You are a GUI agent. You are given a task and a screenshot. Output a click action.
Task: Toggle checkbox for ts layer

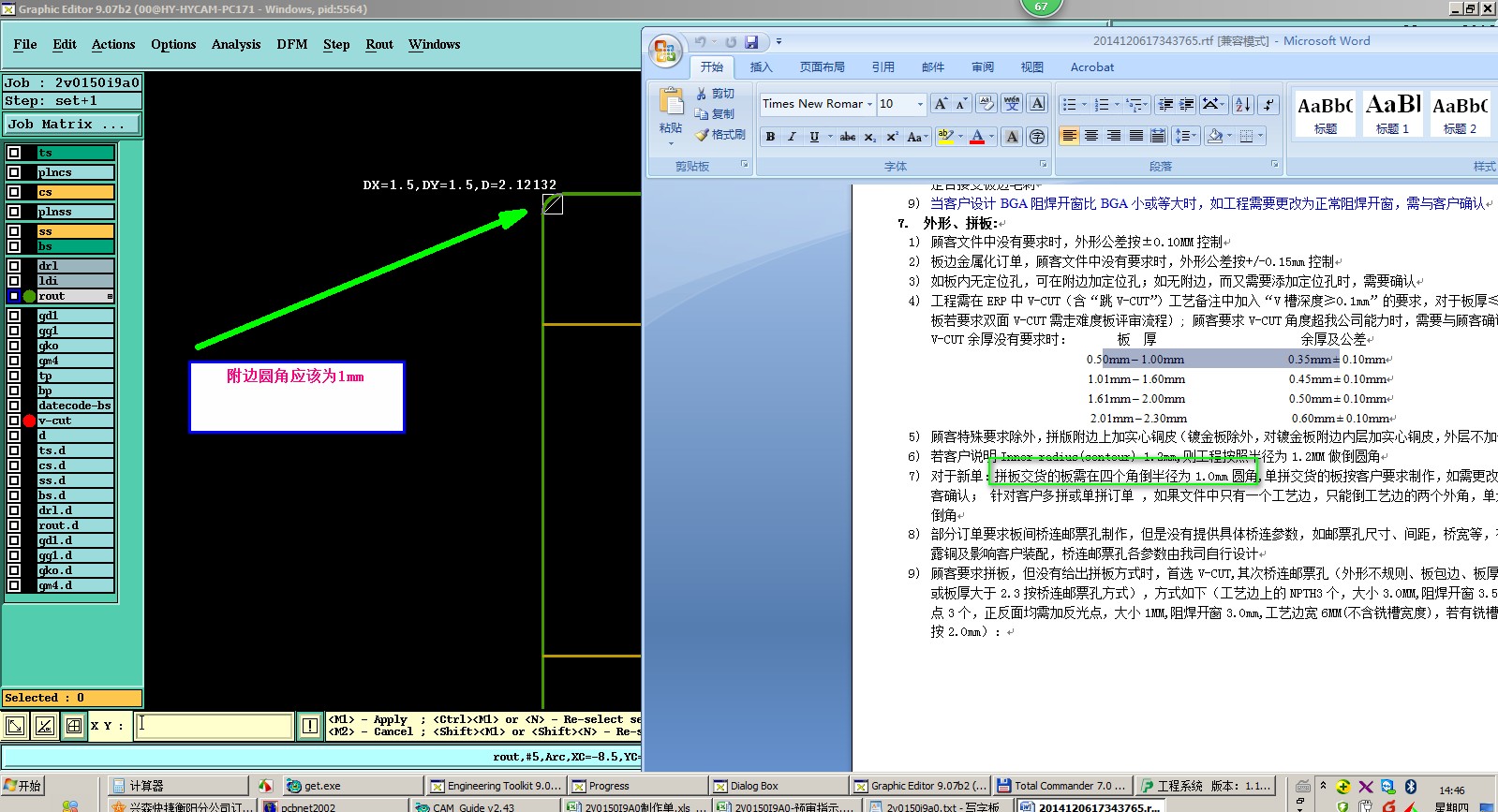[14, 153]
